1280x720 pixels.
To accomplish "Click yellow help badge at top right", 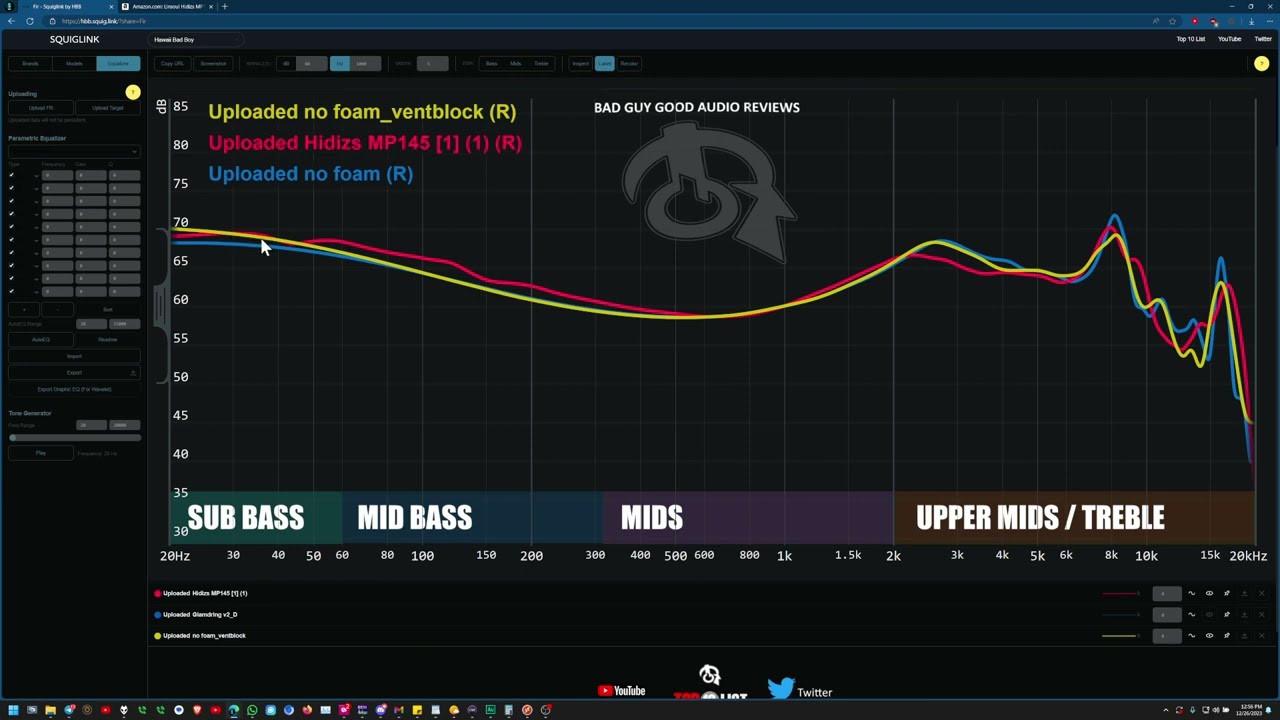I will point(1261,64).
